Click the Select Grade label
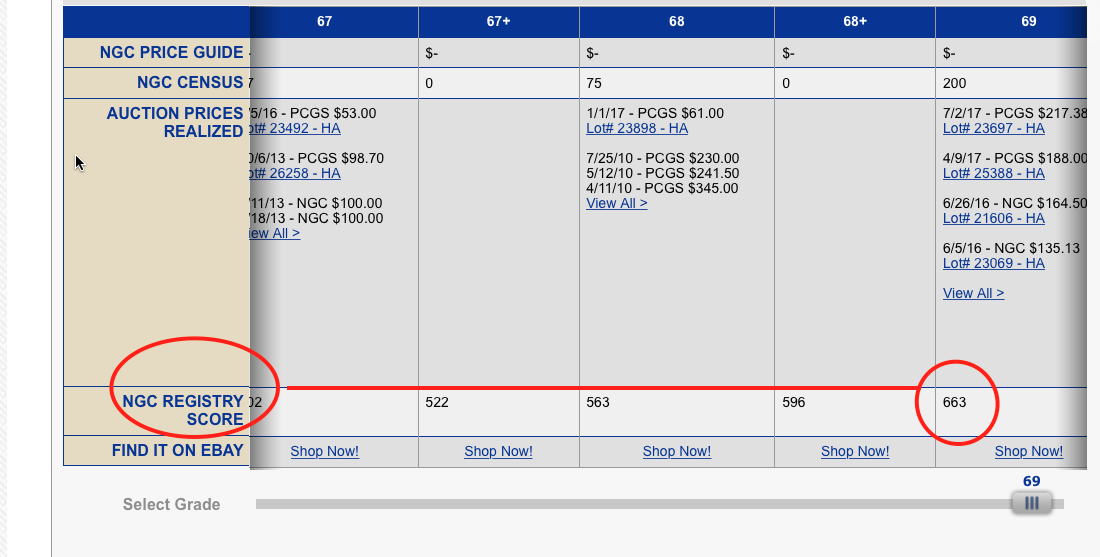This screenshot has width=1100, height=557. tap(171, 504)
